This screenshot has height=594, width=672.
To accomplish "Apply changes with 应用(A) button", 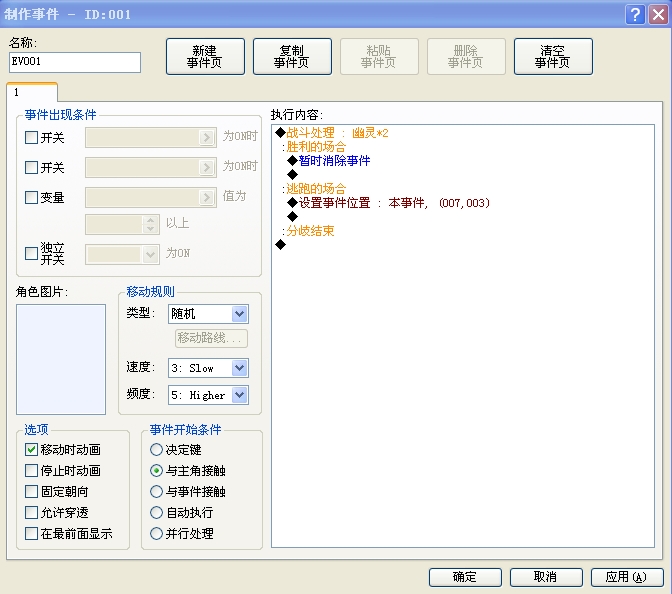I will pyautogui.click(x=627, y=577).
